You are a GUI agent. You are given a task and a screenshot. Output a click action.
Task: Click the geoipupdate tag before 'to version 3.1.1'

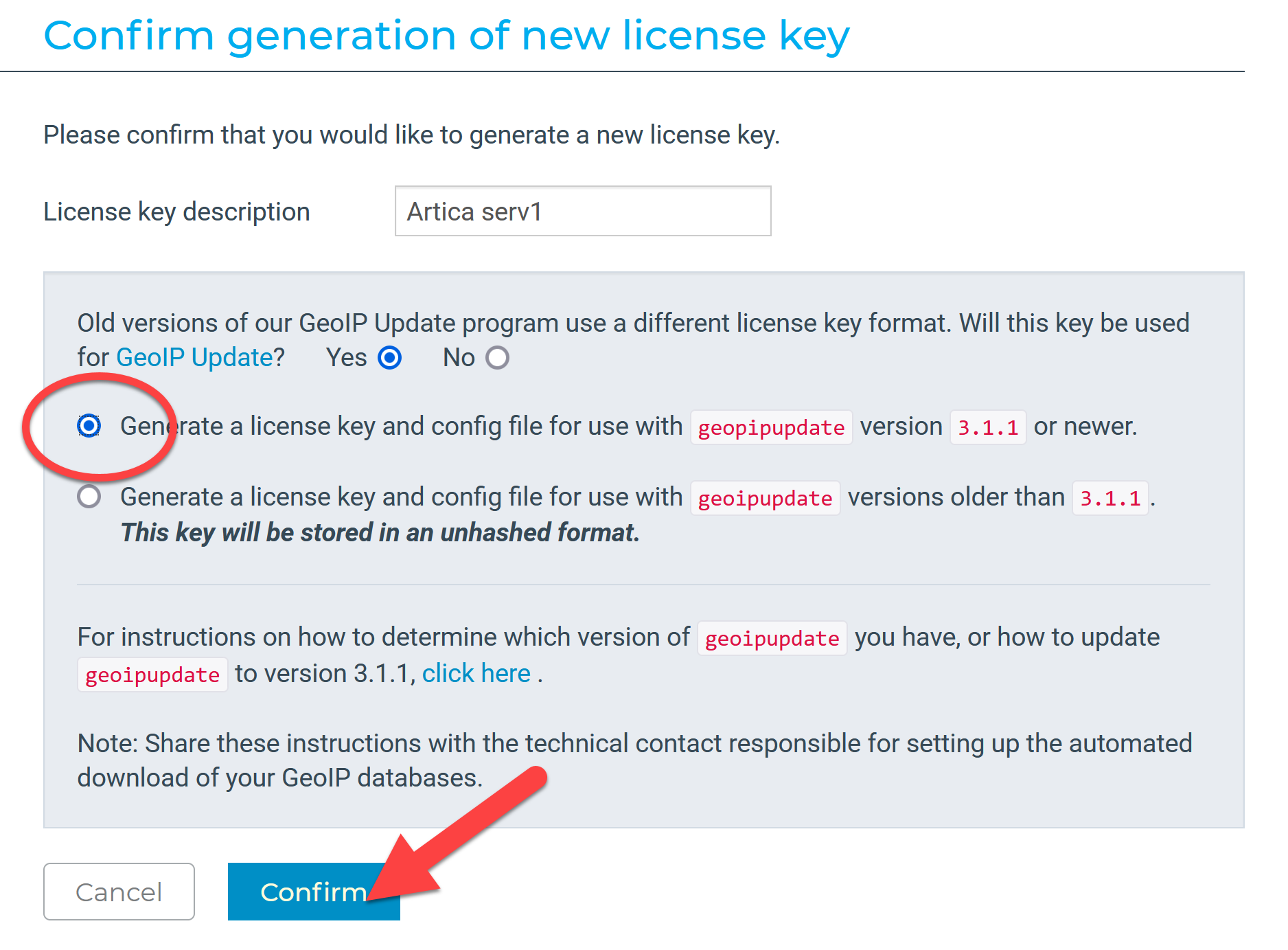click(152, 675)
